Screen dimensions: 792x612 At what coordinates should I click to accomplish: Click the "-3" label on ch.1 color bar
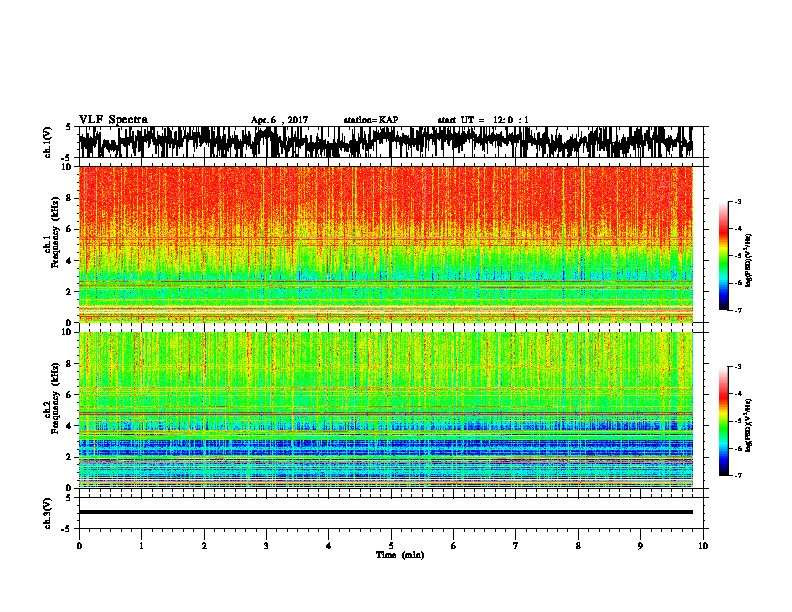pyautogui.click(x=738, y=202)
